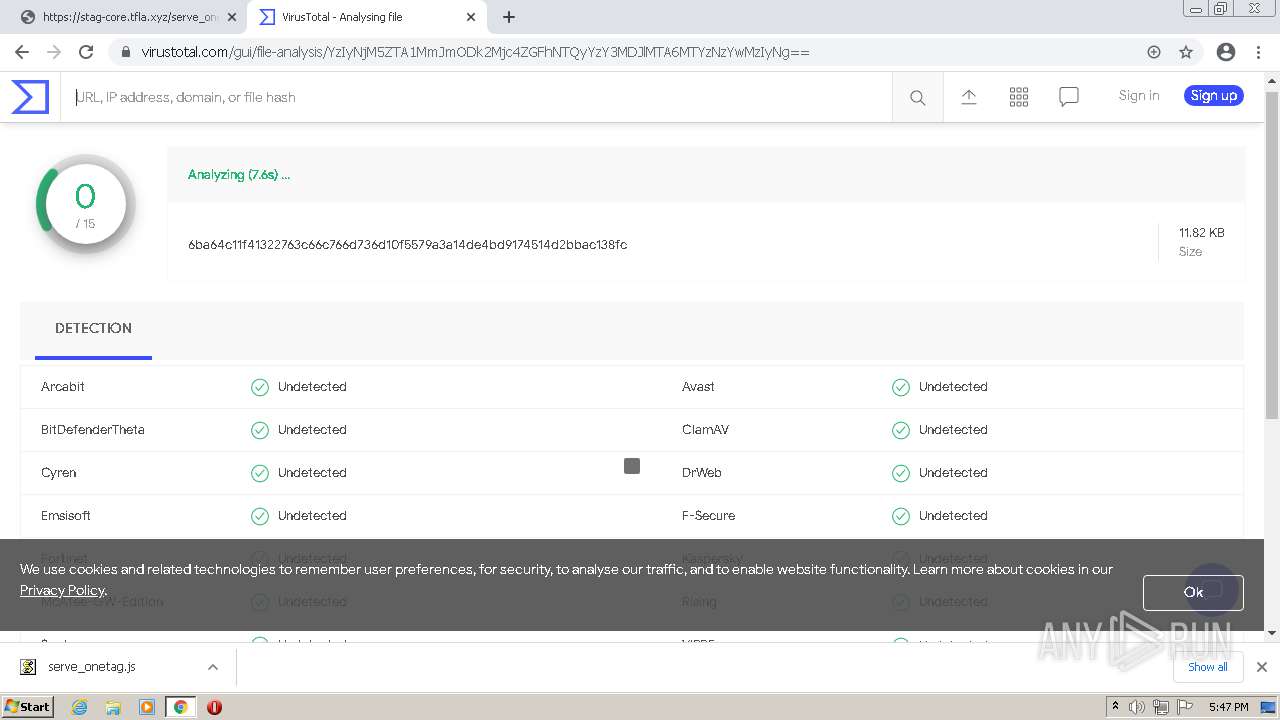
Task: Click the volume speaker tray icon
Action: (x=1137, y=707)
